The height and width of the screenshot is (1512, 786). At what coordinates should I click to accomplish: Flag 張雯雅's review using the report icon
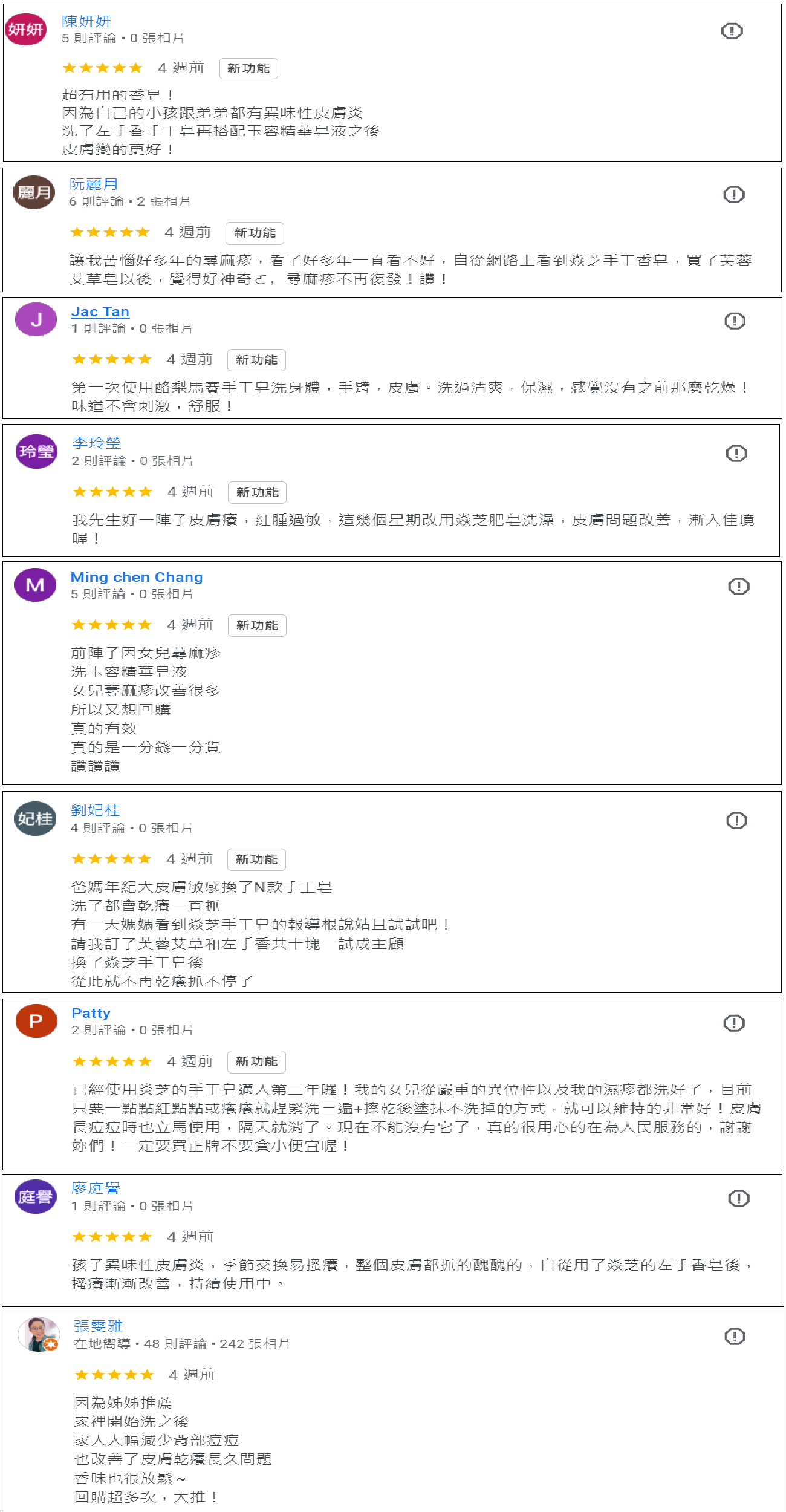735,1336
